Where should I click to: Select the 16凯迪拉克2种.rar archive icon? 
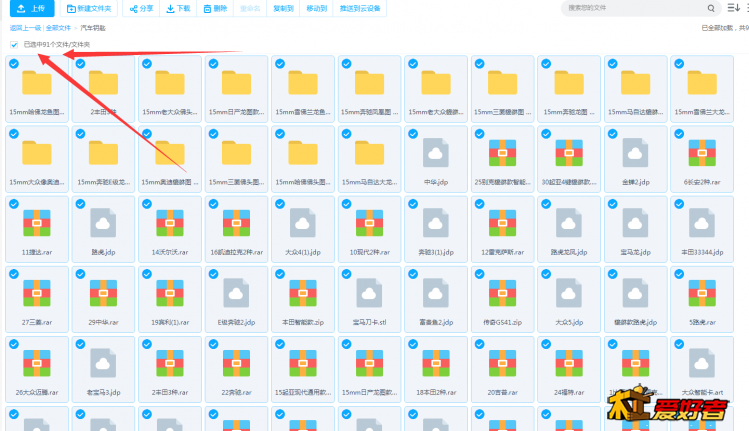coord(236,223)
